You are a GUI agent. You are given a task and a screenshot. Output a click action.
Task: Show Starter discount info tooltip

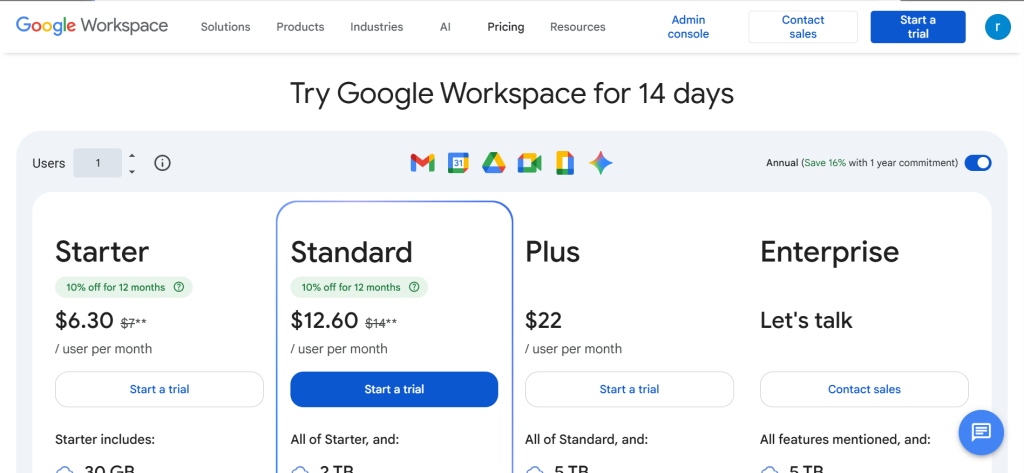click(179, 287)
